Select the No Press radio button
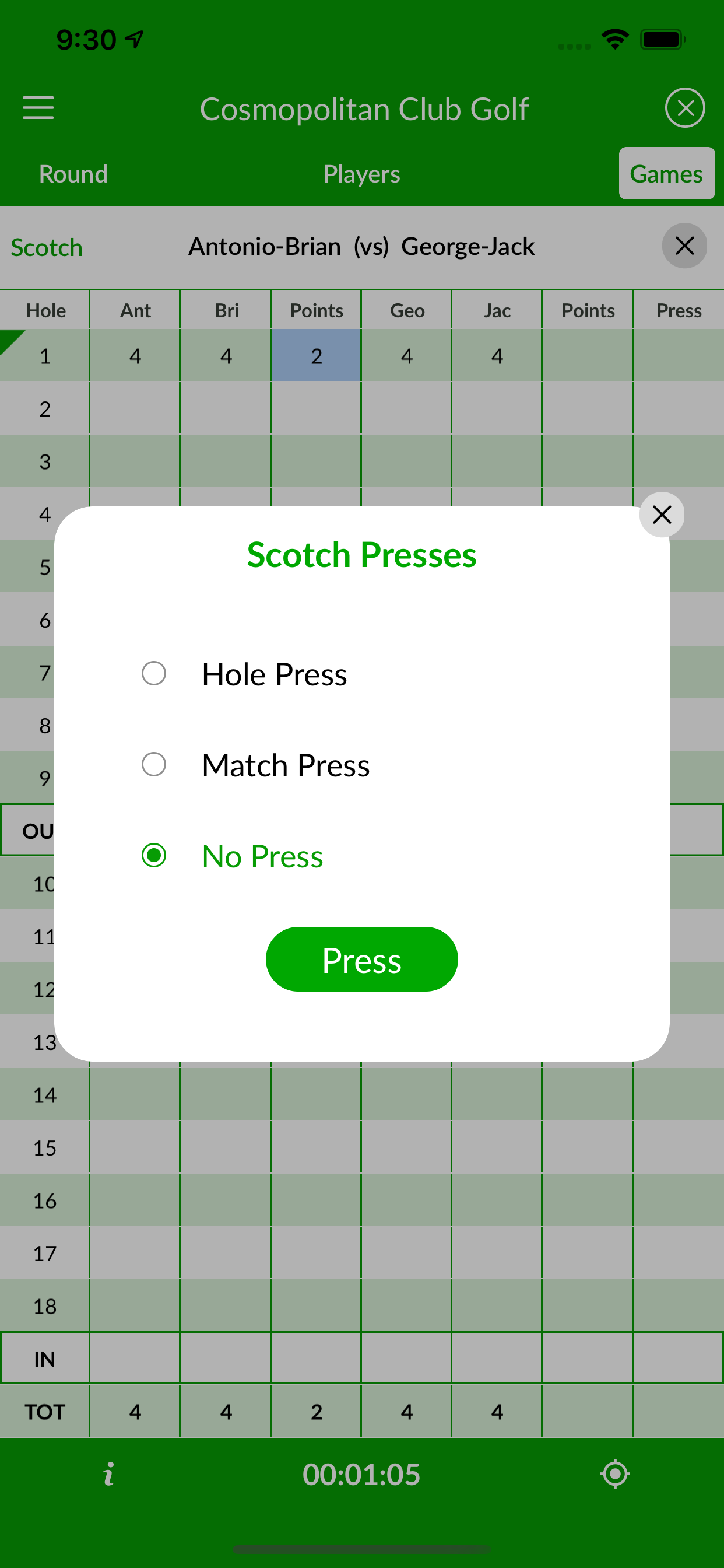The width and height of the screenshot is (724, 1568). click(154, 855)
